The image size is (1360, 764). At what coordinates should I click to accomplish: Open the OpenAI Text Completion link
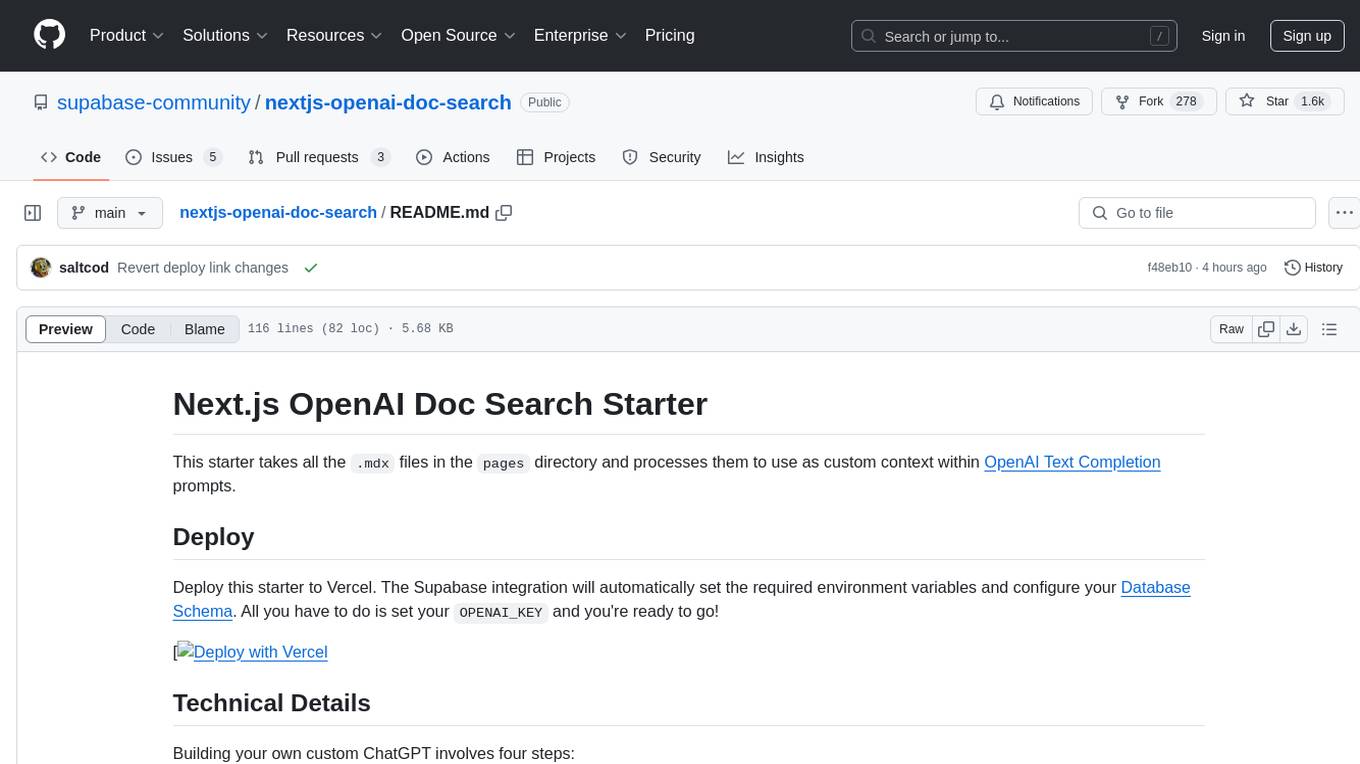(1072, 462)
